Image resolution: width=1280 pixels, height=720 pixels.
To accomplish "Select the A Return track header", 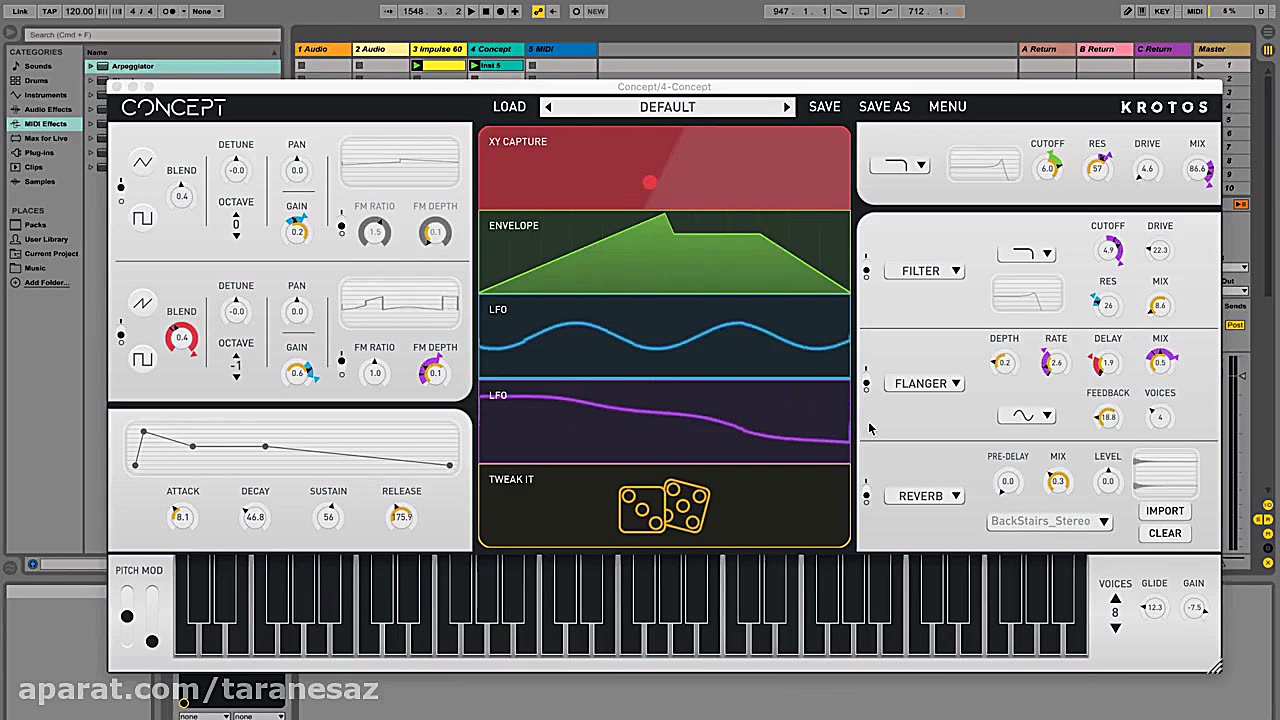I will coord(1048,49).
